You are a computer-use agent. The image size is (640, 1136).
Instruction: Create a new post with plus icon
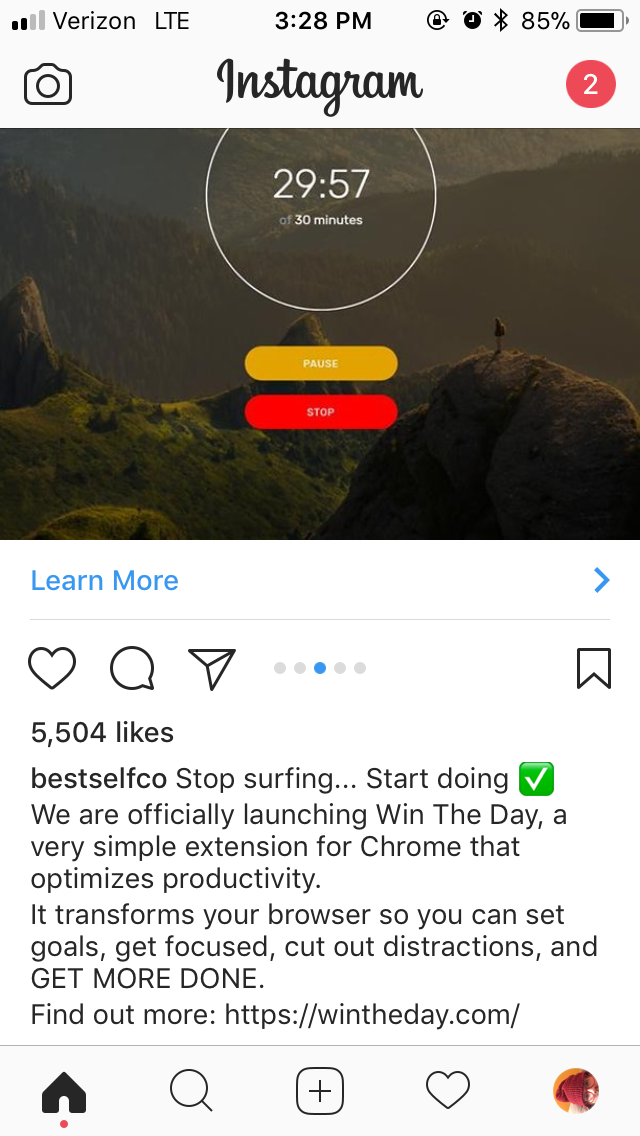click(320, 1090)
